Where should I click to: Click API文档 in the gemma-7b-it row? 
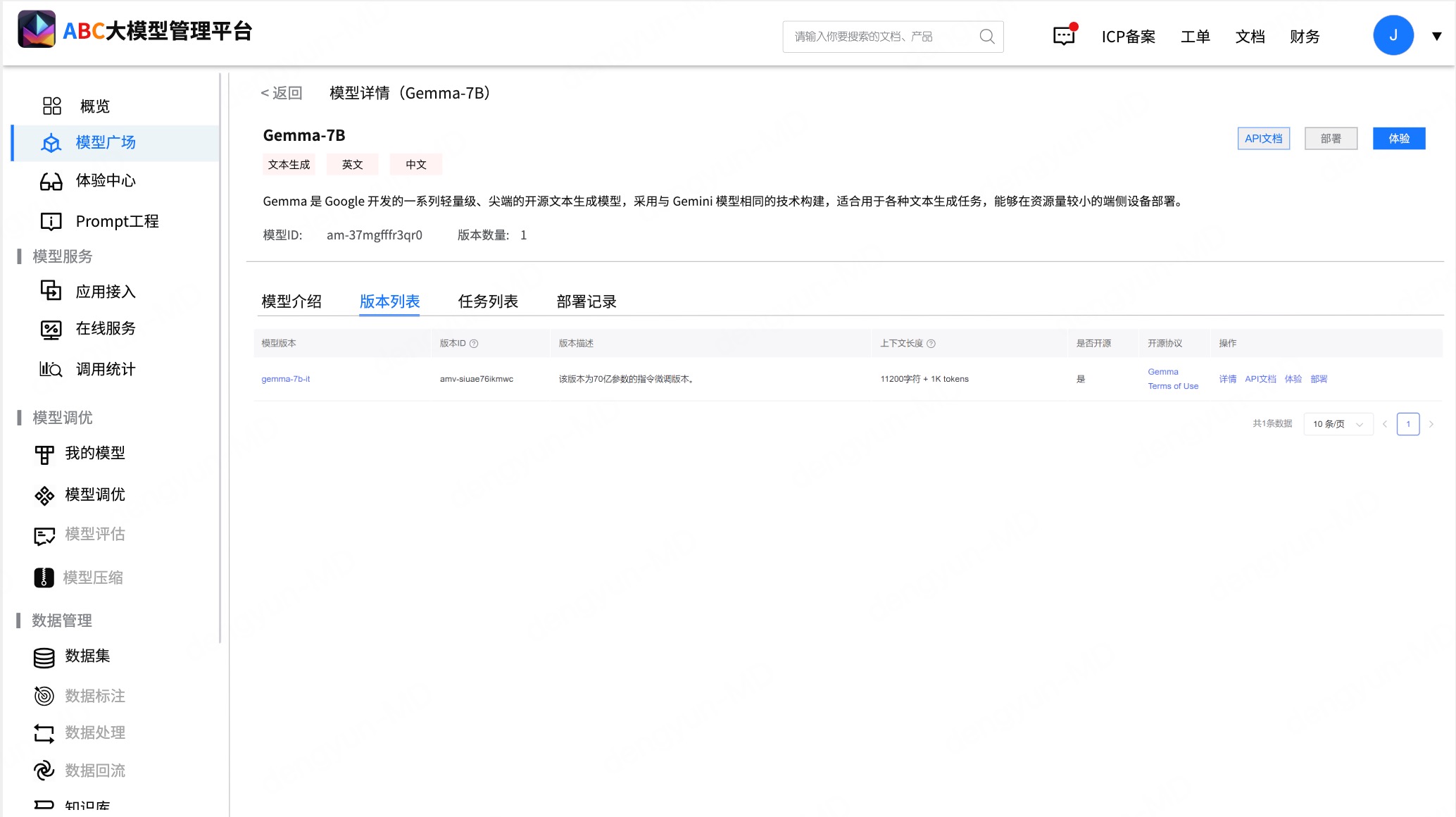(x=1260, y=379)
